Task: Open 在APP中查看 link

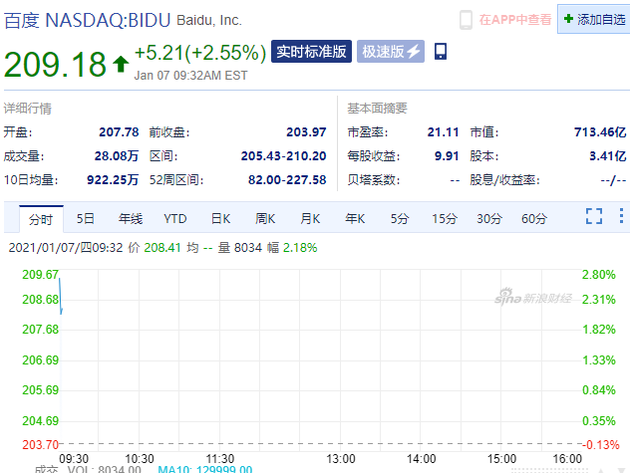Action: point(515,20)
